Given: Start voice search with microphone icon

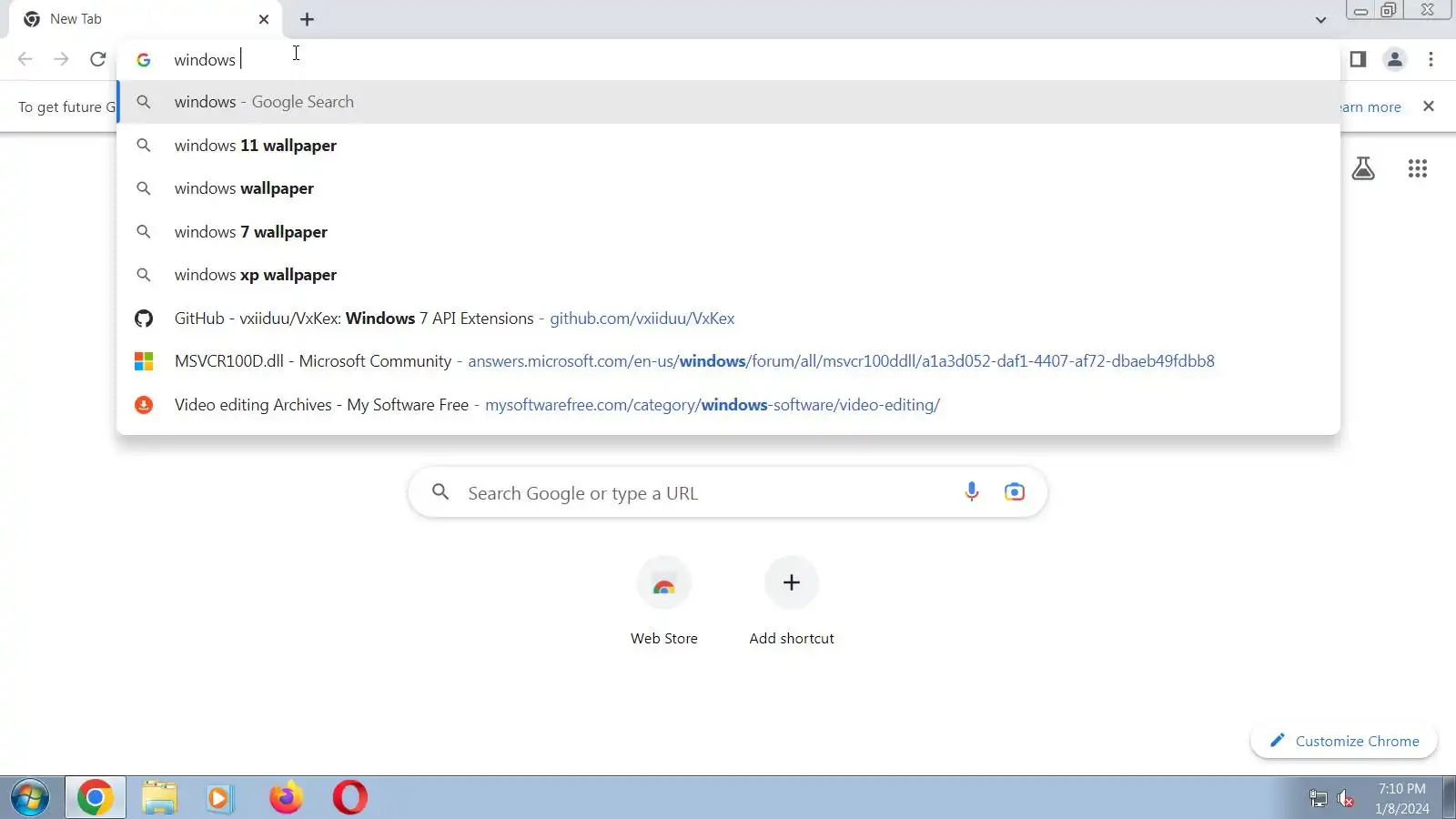Looking at the screenshot, I should [x=972, y=492].
